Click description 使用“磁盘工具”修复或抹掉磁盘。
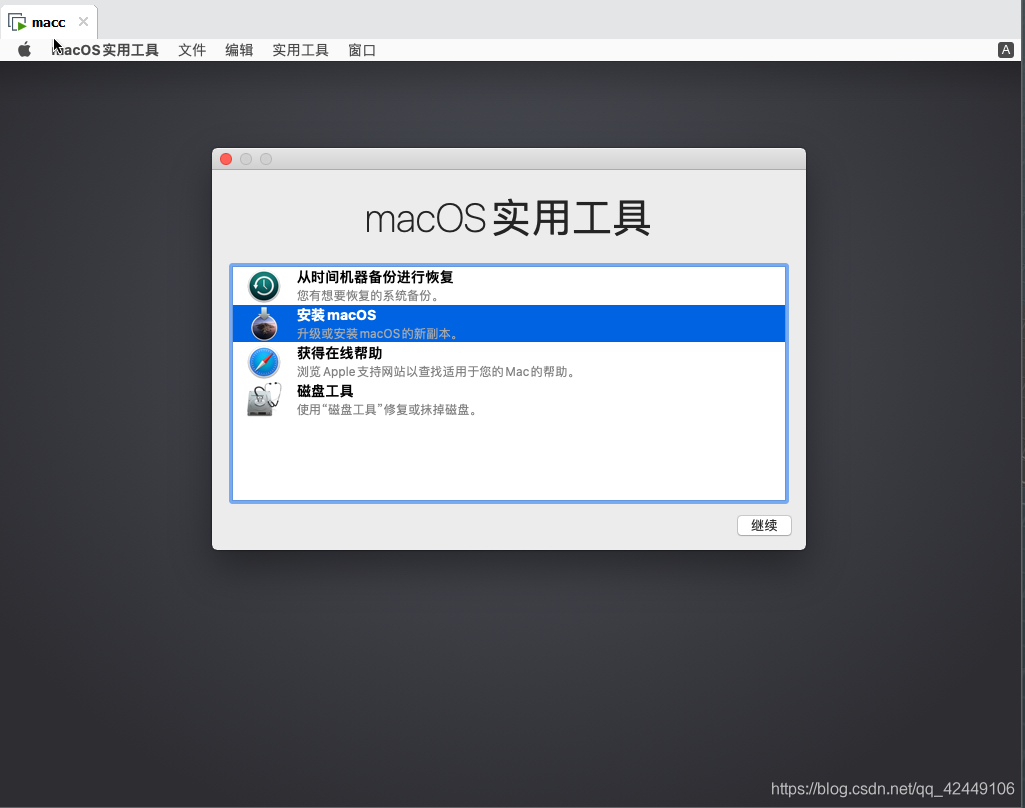 pos(387,409)
